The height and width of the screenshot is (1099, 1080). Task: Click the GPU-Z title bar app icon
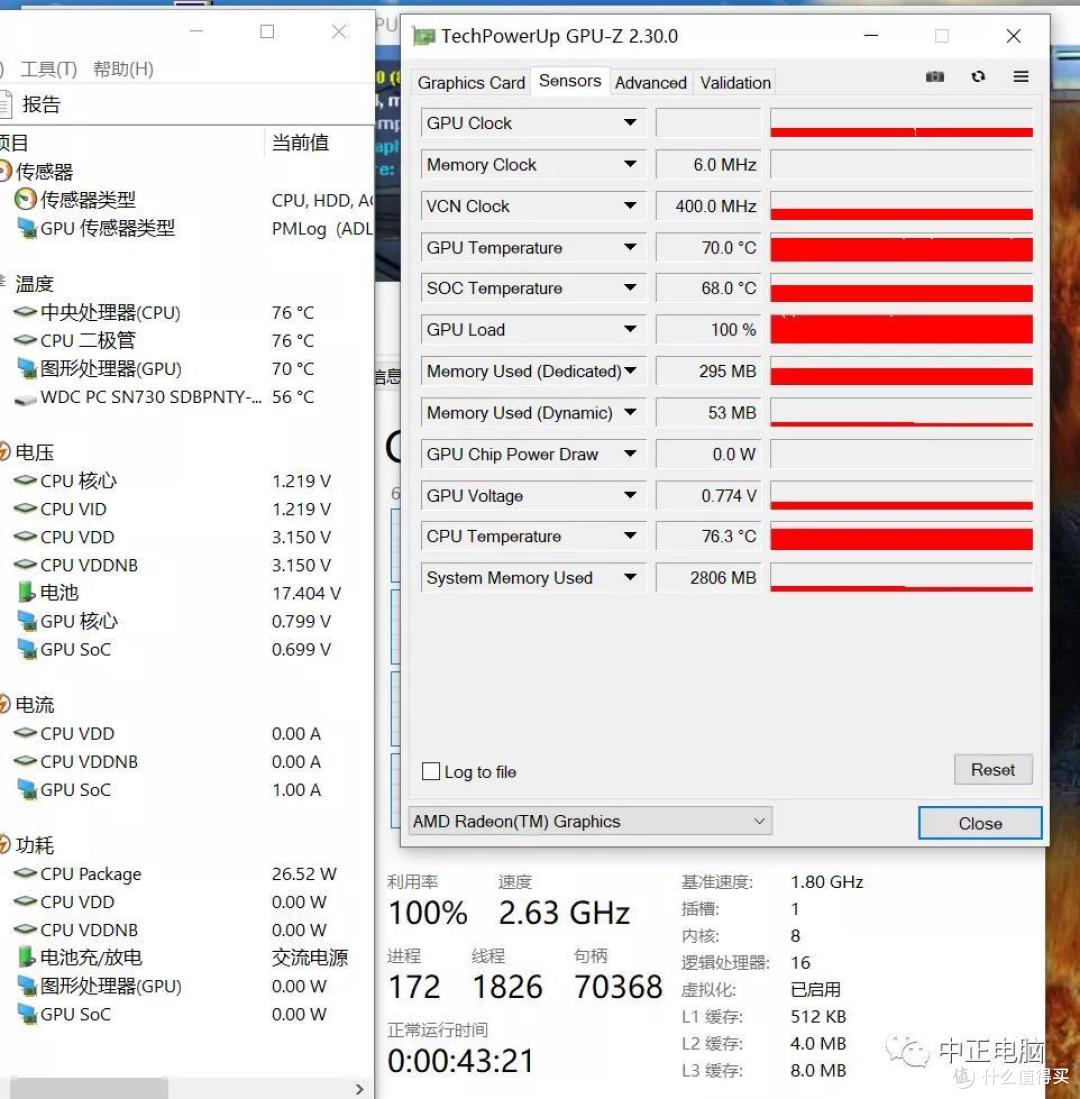click(423, 36)
